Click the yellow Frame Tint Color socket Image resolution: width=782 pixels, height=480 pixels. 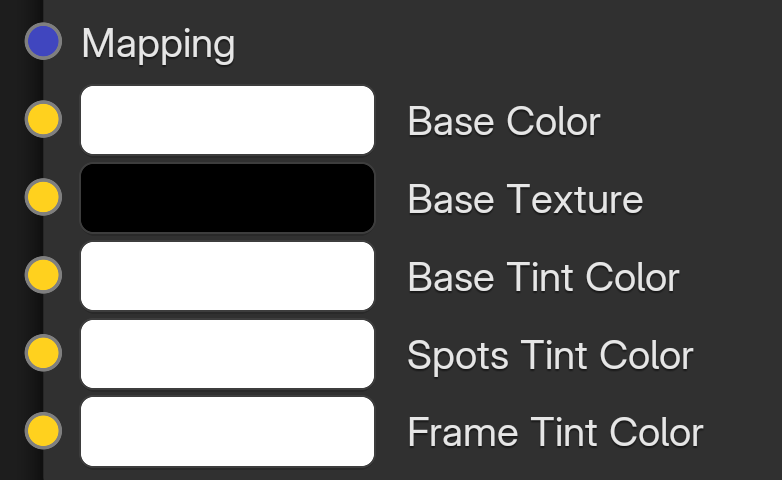[x=43, y=431]
